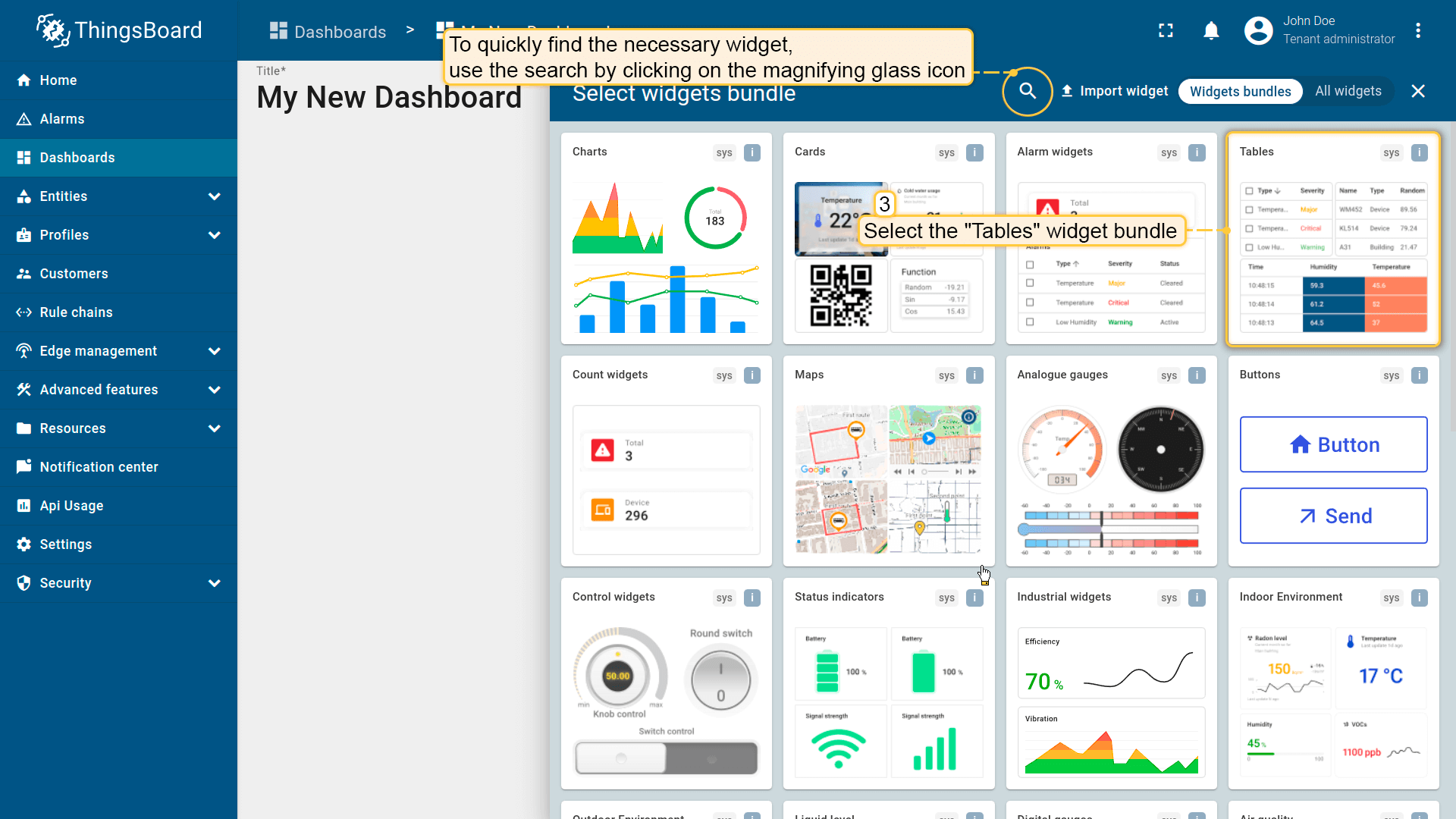Expand the Resources menu
This screenshot has height=819, width=1456.
point(118,428)
